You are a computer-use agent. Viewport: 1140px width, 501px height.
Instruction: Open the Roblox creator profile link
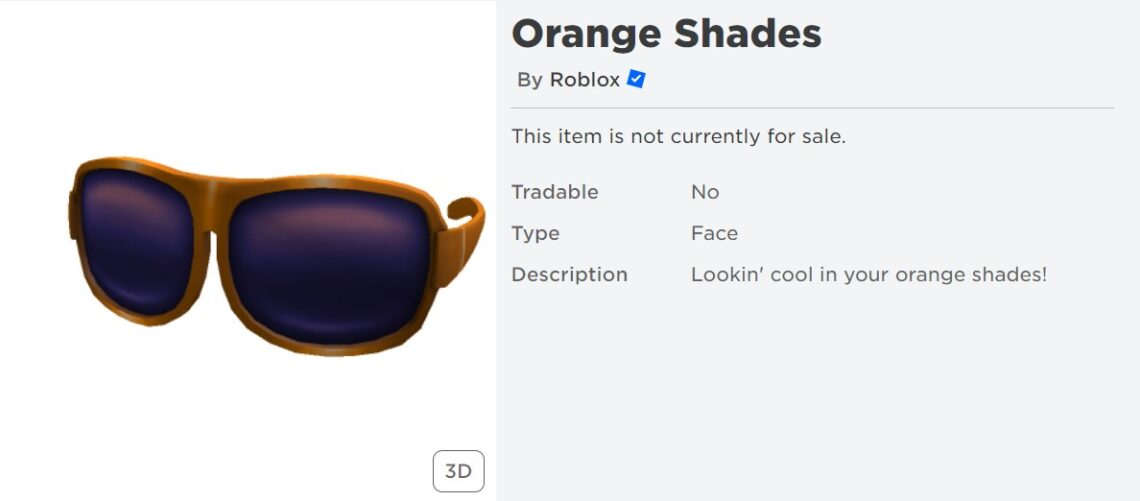[x=585, y=79]
